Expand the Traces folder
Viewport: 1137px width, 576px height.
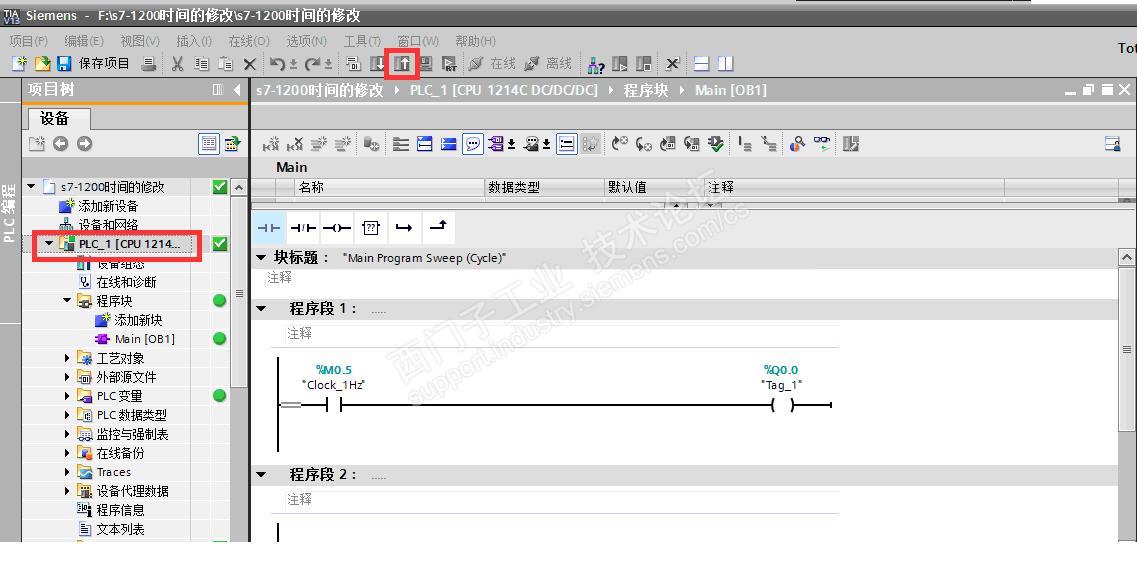(x=67, y=472)
